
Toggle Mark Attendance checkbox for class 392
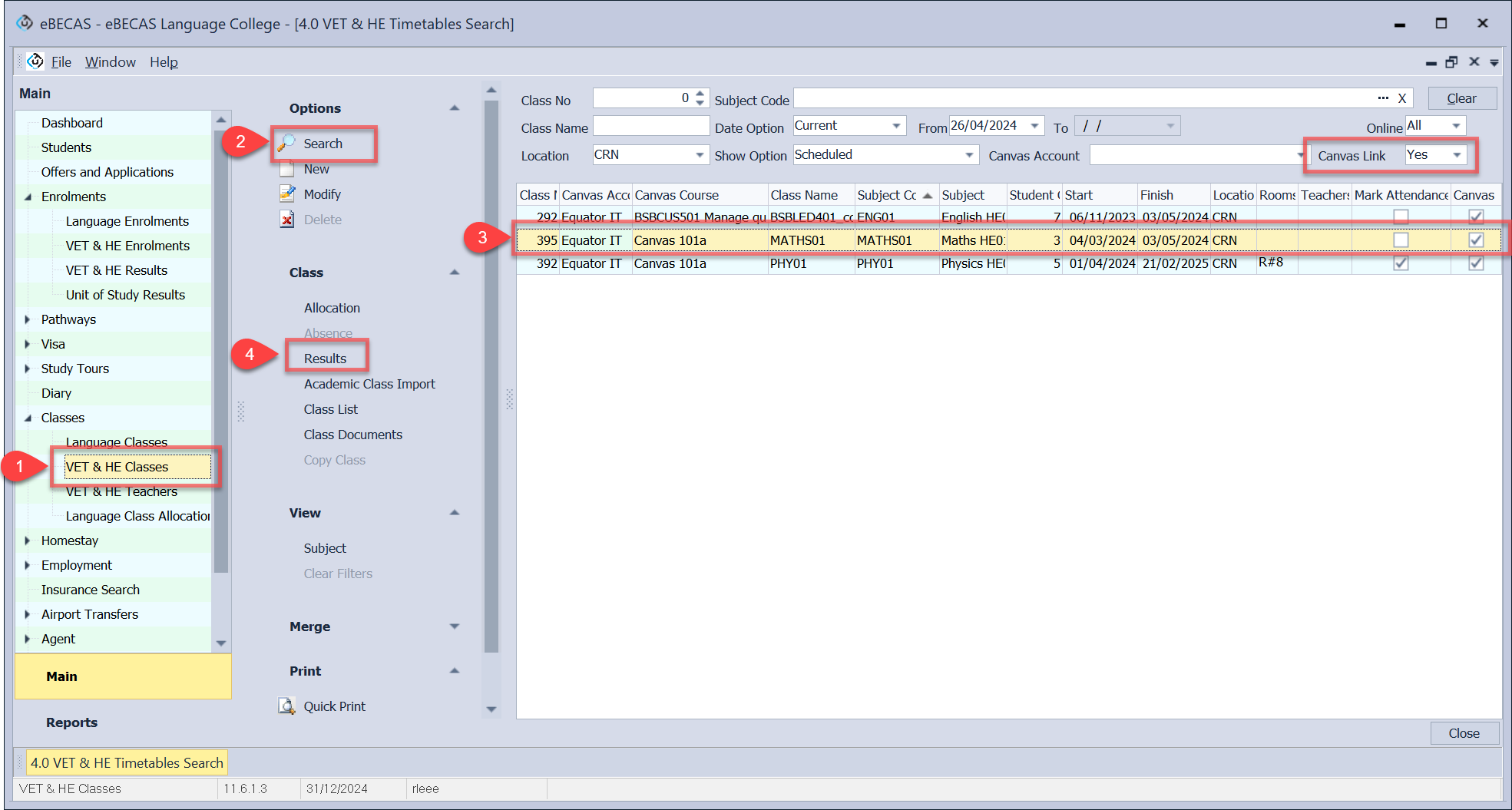[1401, 263]
